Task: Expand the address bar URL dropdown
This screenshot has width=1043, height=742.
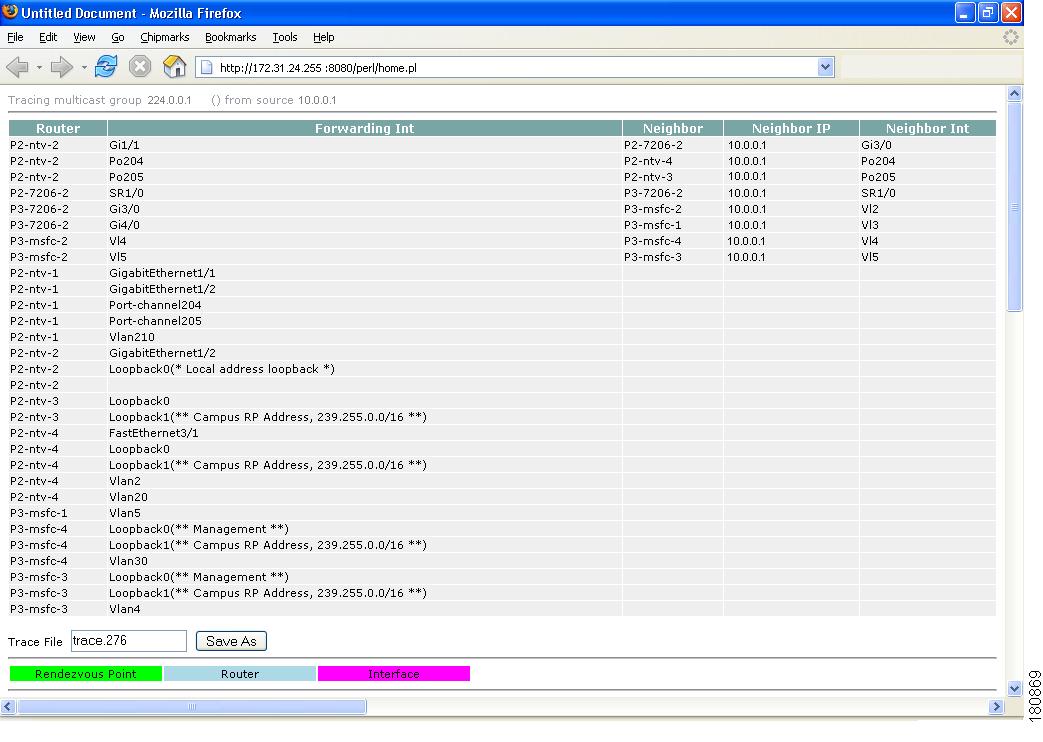Action: (x=825, y=67)
